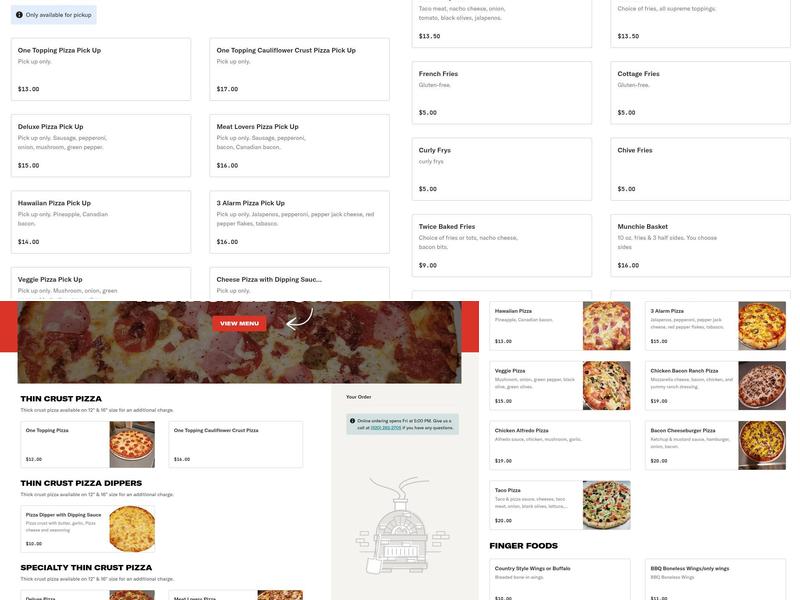Click the VIEW MENU button
Screen dimensions: 800x600
click(239, 323)
